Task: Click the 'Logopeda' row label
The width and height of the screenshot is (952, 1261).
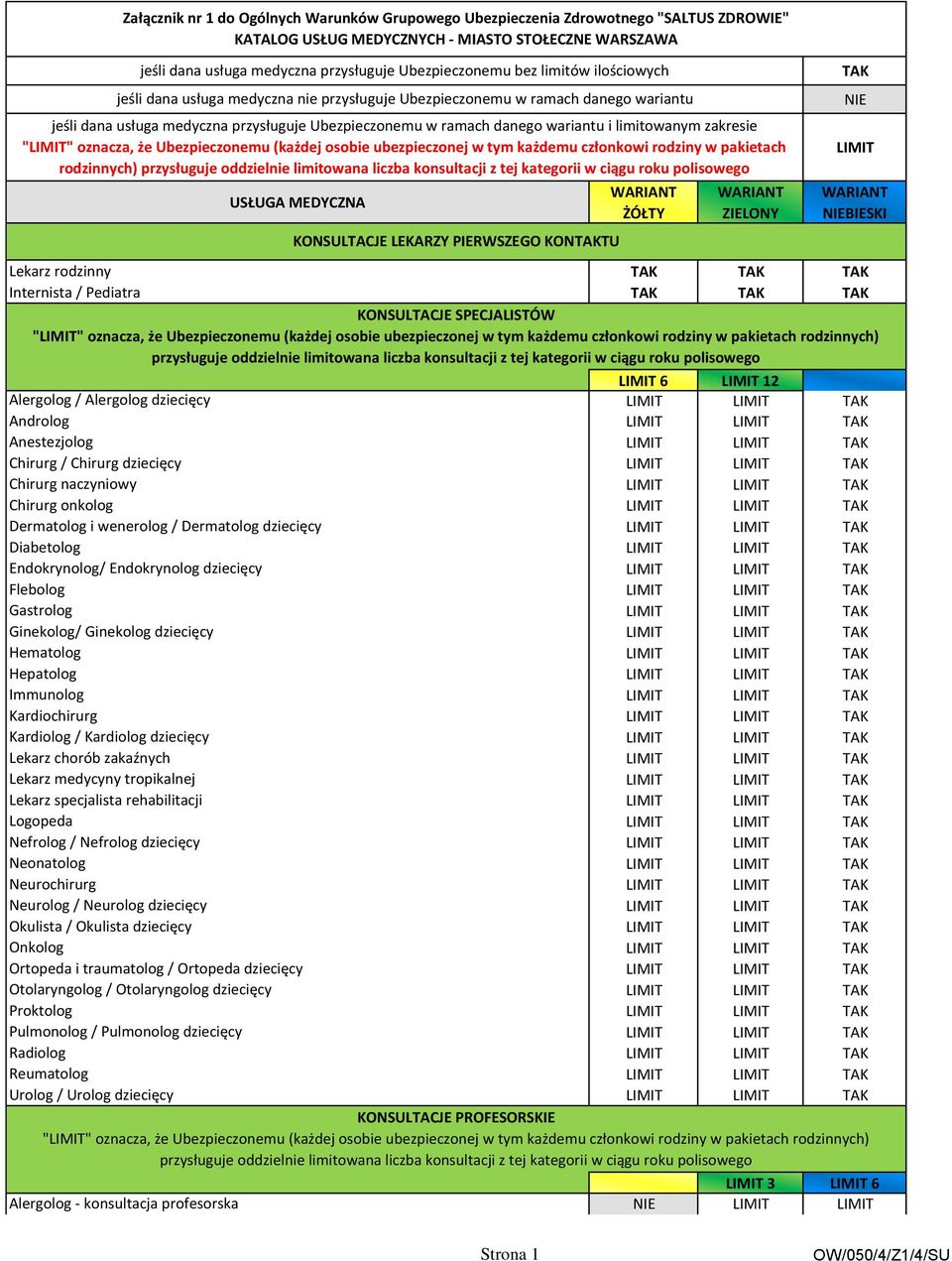Action: (41, 821)
